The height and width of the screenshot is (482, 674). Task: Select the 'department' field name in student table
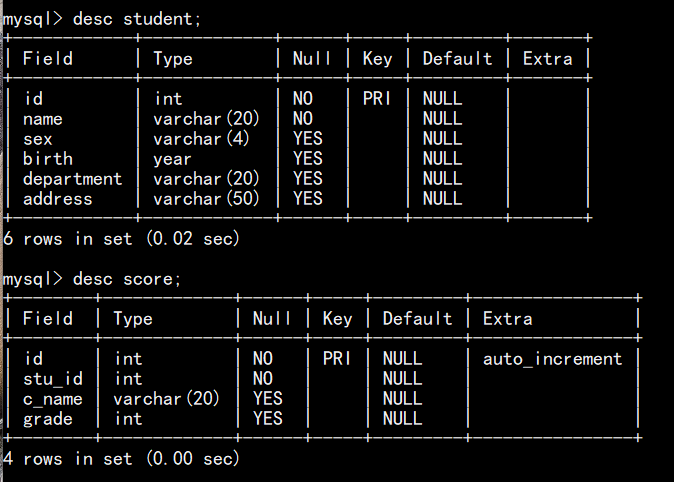coord(73,179)
